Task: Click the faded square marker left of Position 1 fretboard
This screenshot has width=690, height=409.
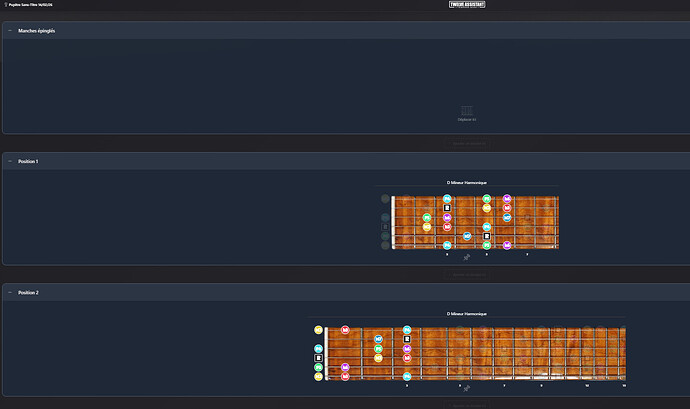Action: (385, 226)
